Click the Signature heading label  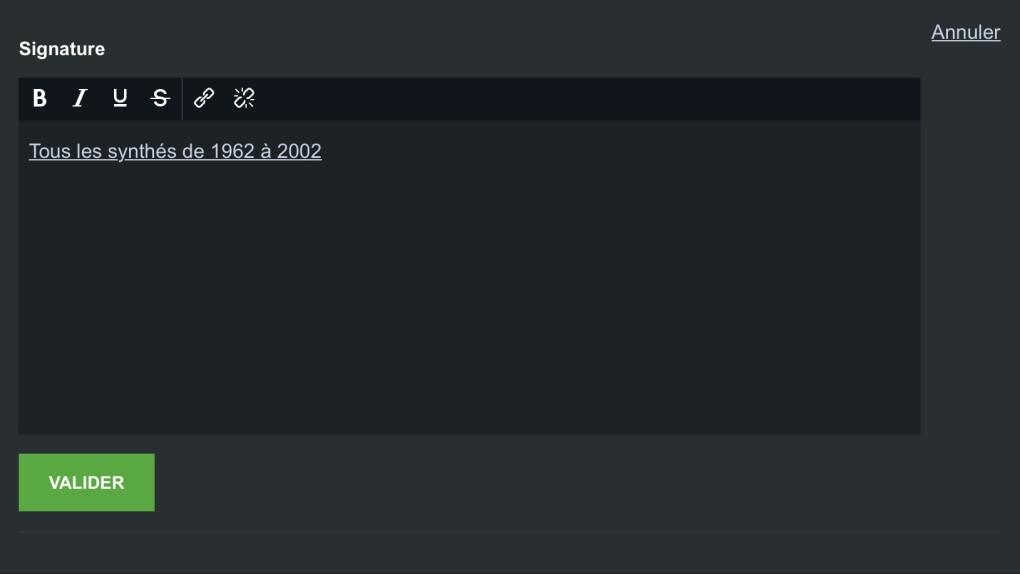click(62, 49)
